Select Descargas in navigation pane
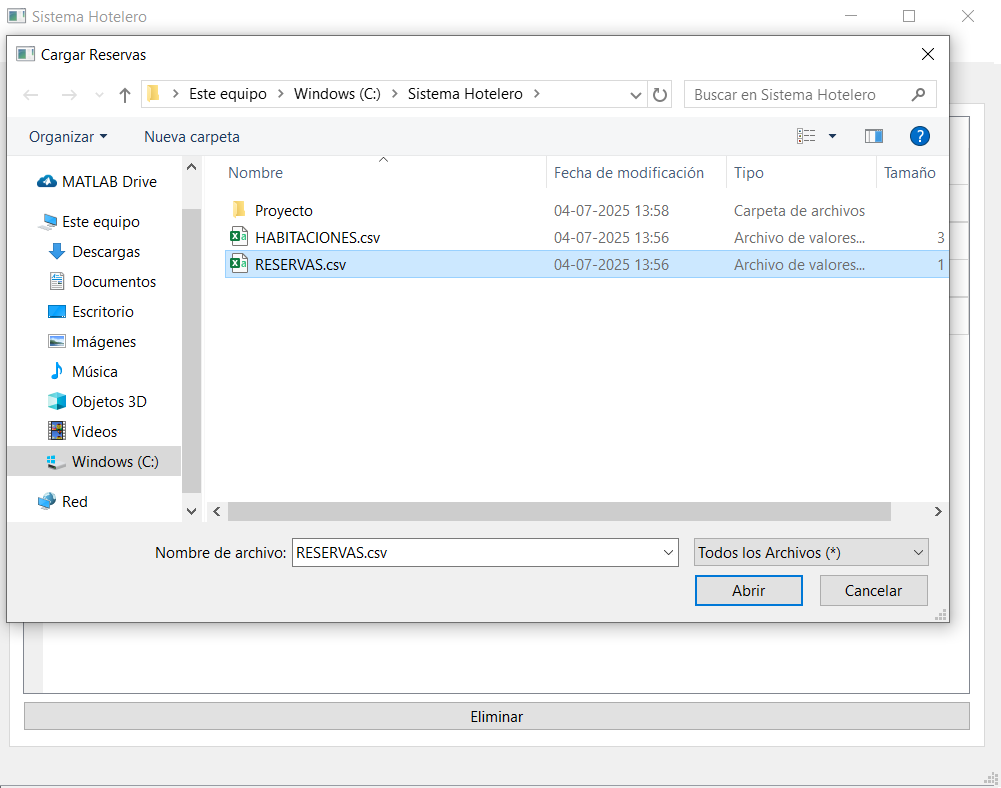 [x=106, y=252]
